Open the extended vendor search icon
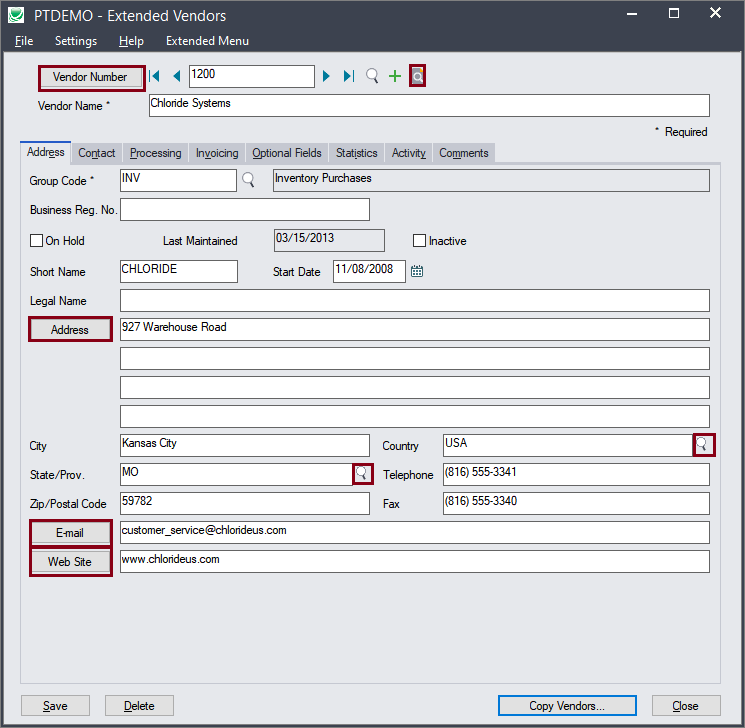The image size is (745, 728). click(418, 76)
